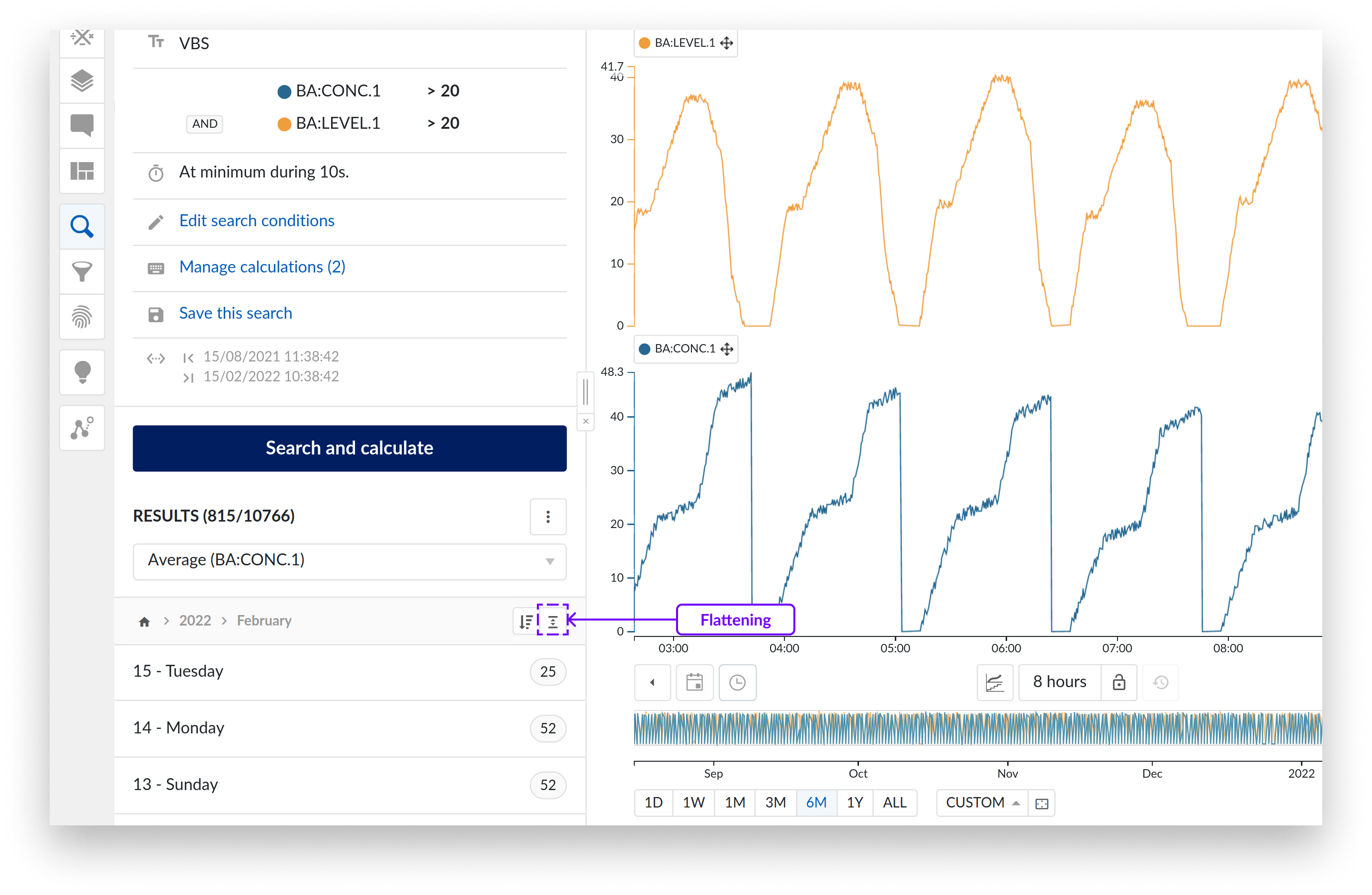Open the search magnifier sidebar tool
This screenshot has height=895, width=1372.
pos(82,227)
